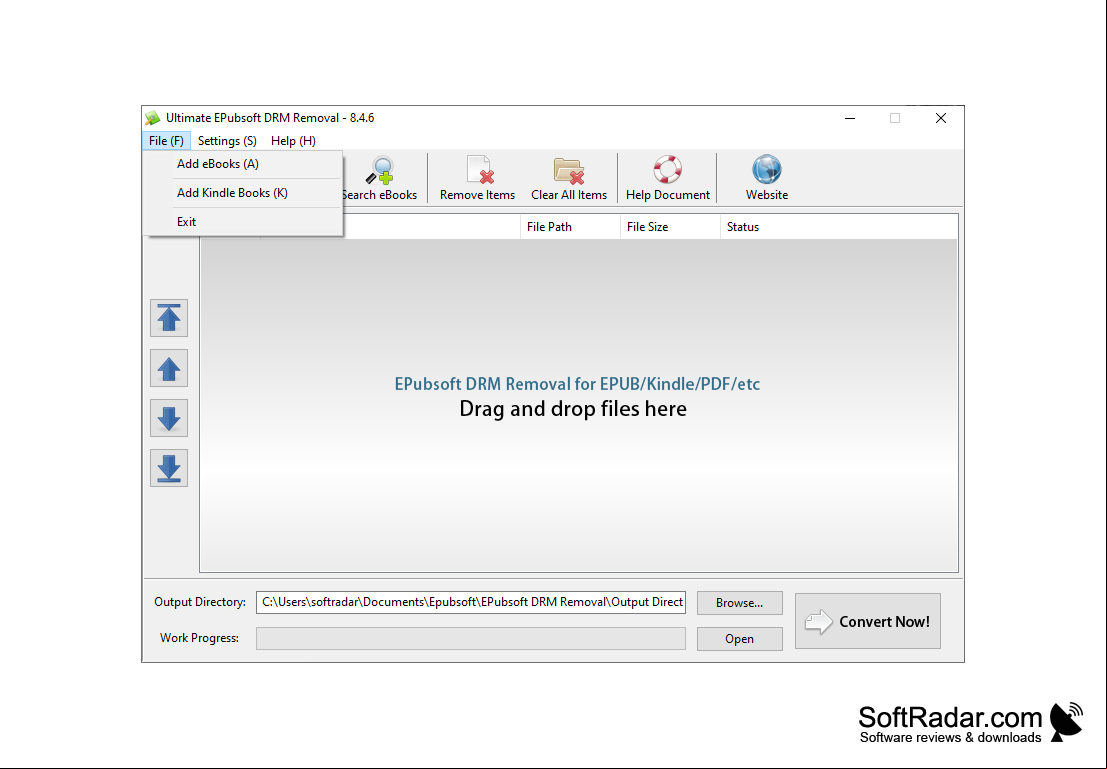Screen dimensions: 1107x769
Task: Click the Remove Items toolbar icon
Action: tap(479, 170)
